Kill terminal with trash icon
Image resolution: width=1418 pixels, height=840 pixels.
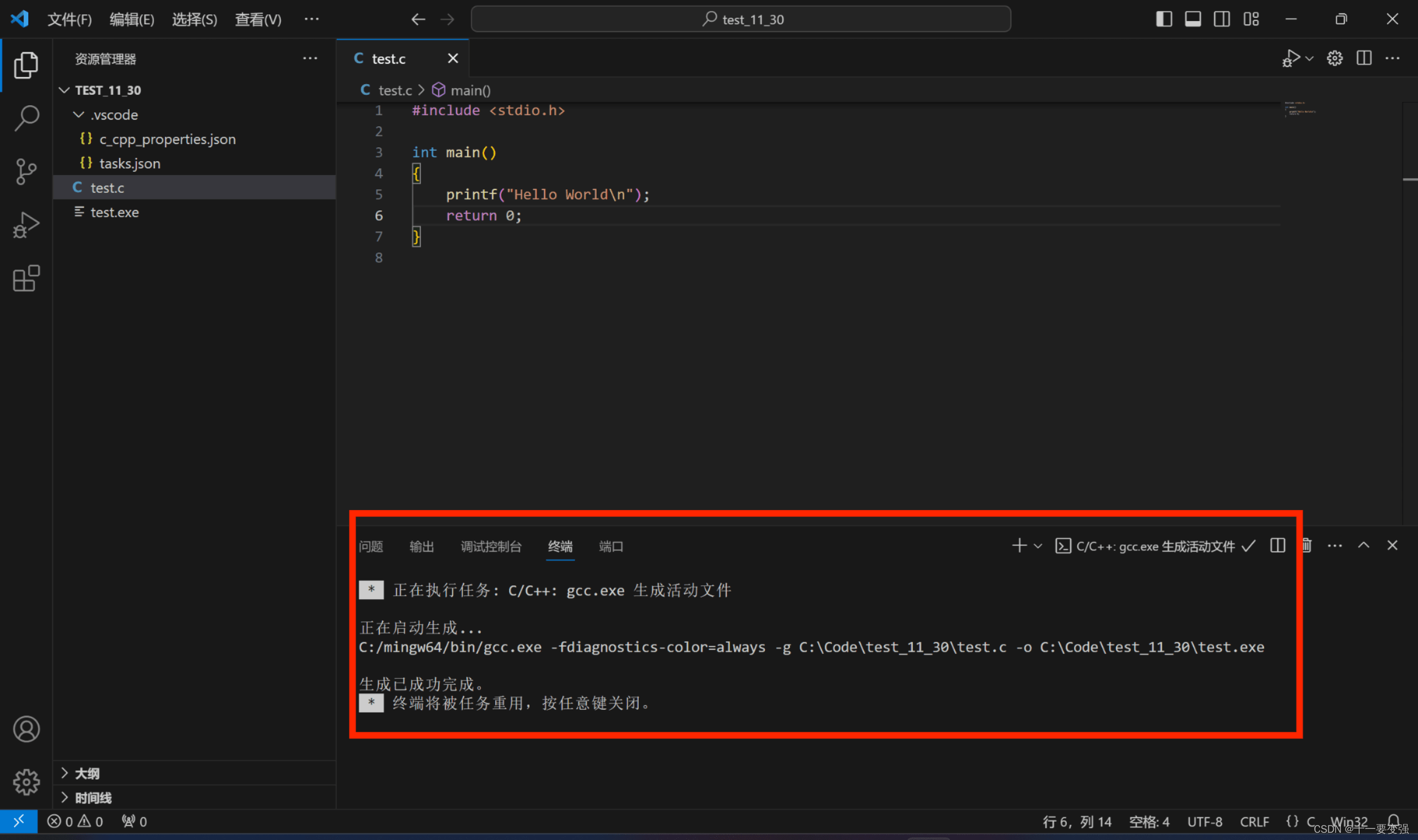pos(1306,545)
